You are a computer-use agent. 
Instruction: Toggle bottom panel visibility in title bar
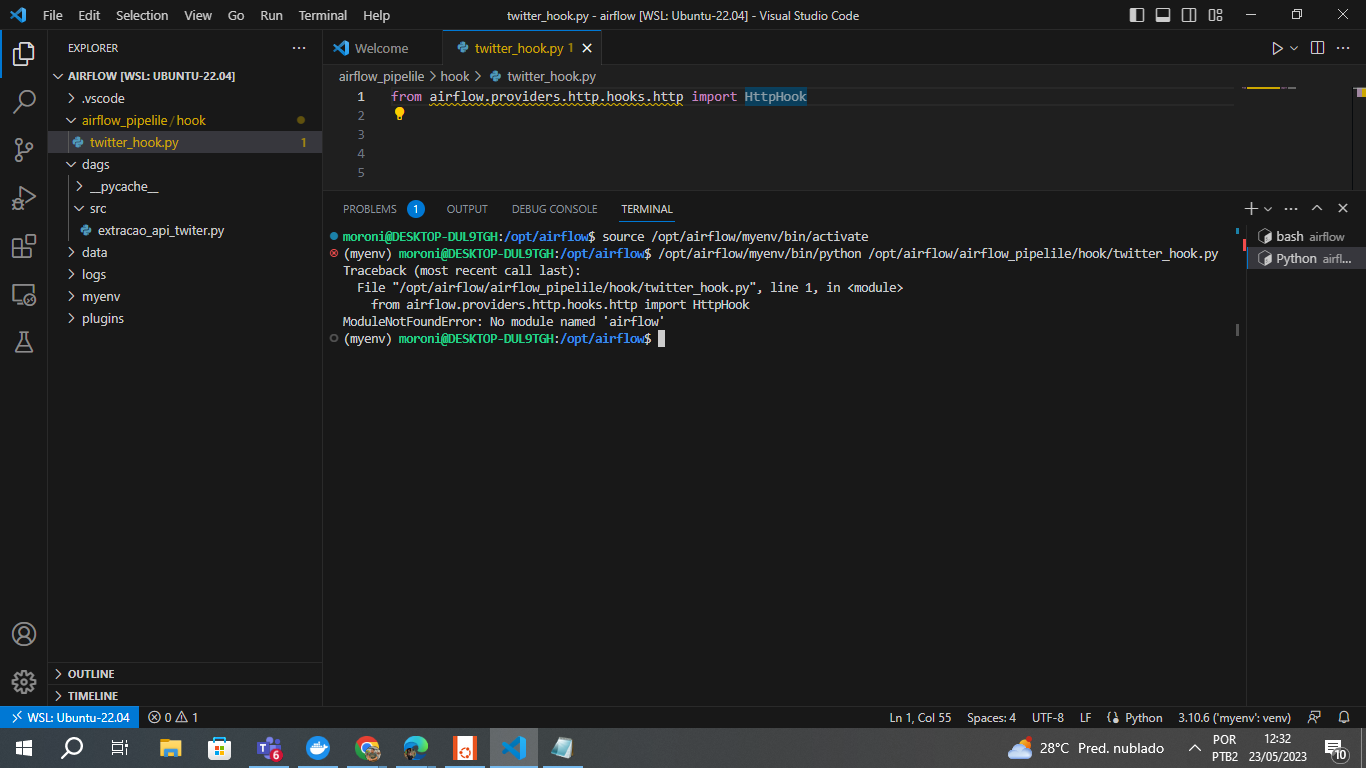click(x=1163, y=15)
